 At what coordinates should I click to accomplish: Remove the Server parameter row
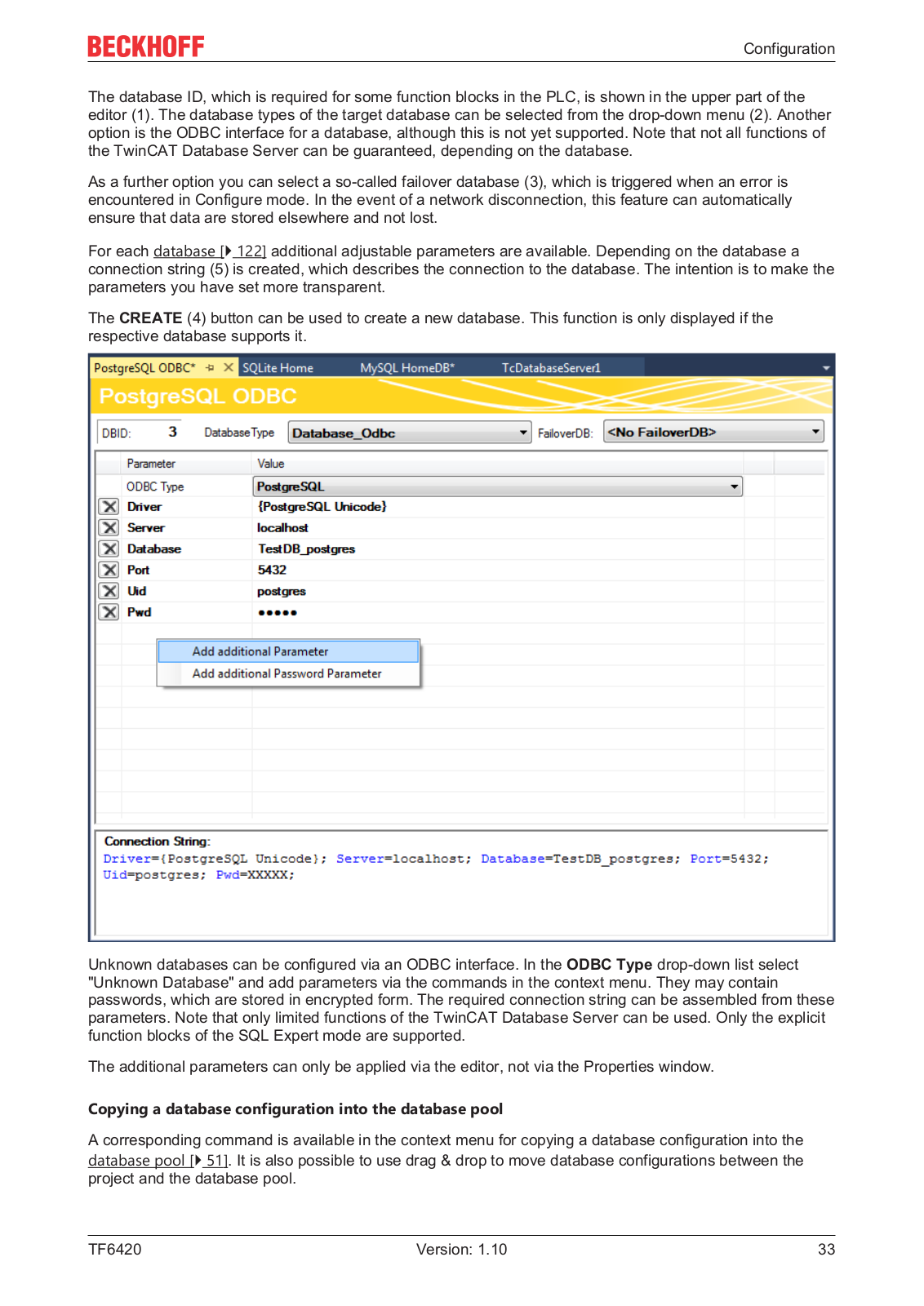109,528
